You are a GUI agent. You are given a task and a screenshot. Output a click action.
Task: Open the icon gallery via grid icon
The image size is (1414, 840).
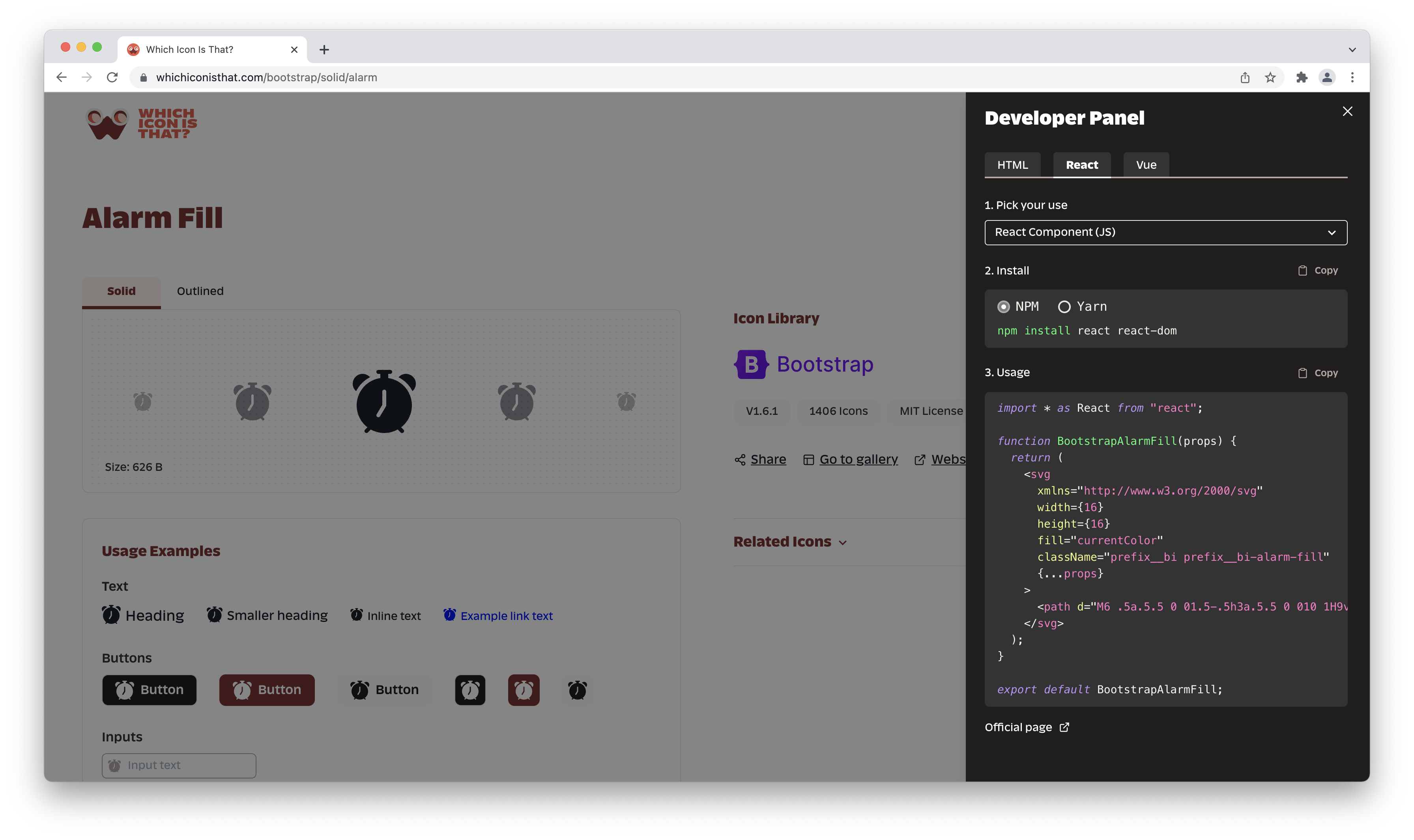pyautogui.click(x=809, y=459)
